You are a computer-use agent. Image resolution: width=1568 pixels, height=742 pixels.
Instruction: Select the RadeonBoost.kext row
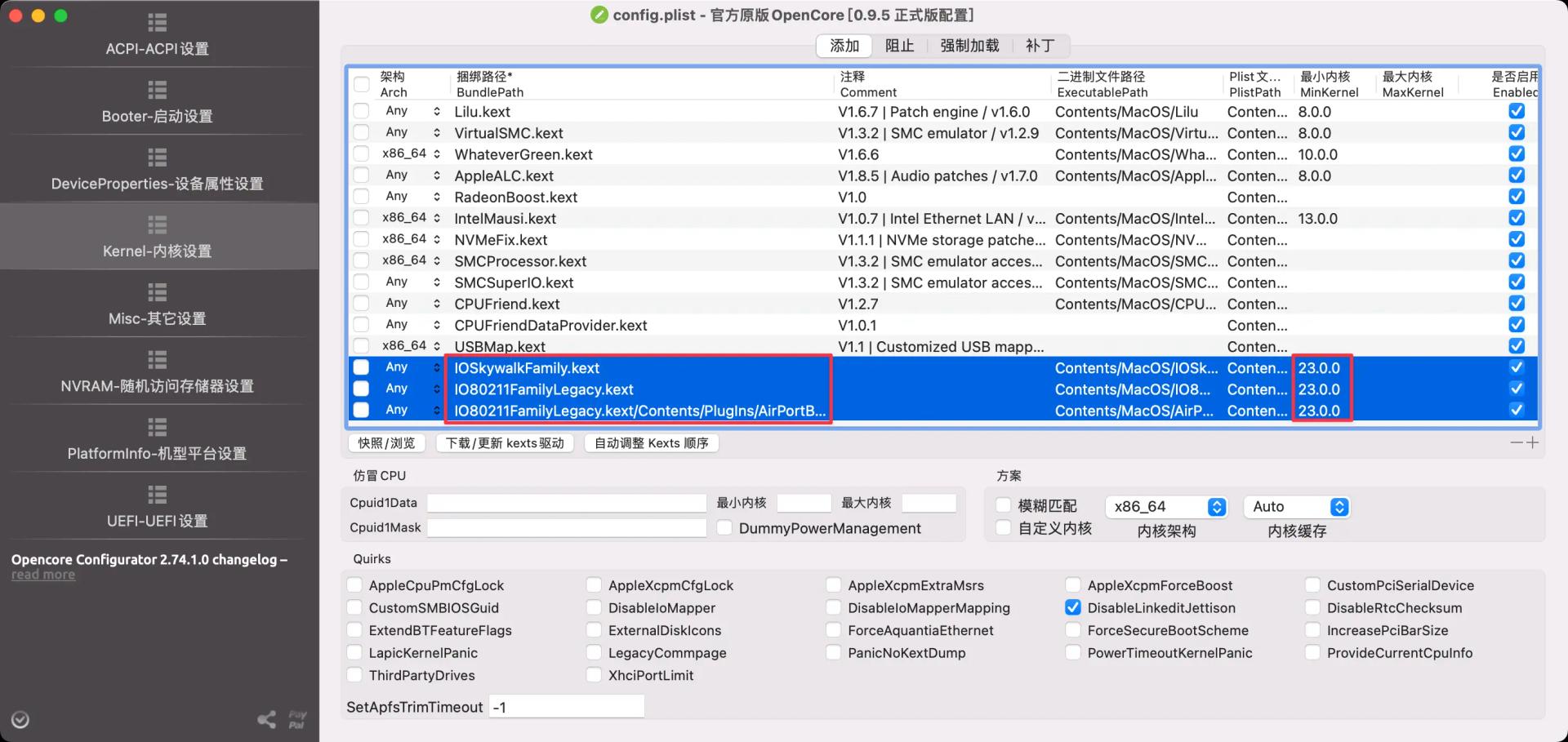(943, 197)
